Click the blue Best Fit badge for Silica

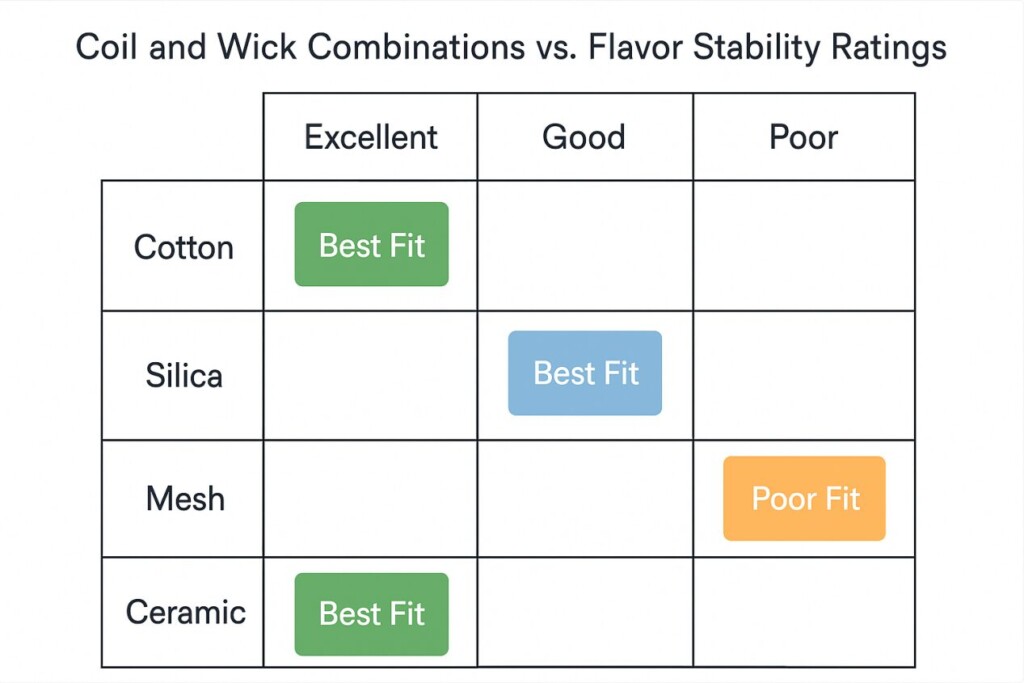pos(585,373)
